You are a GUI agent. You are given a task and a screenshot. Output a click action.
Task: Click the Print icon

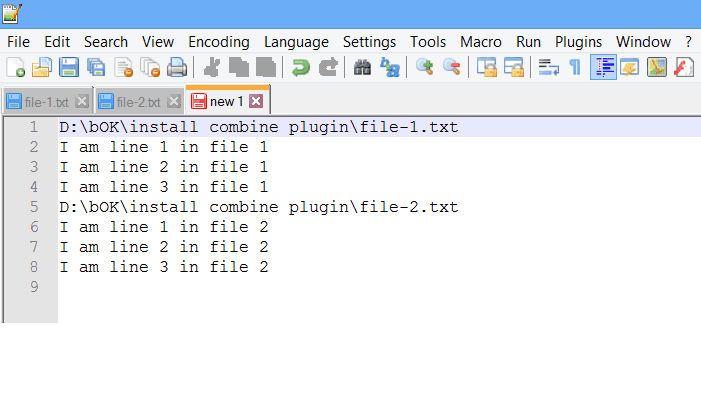click(x=177, y=68)
